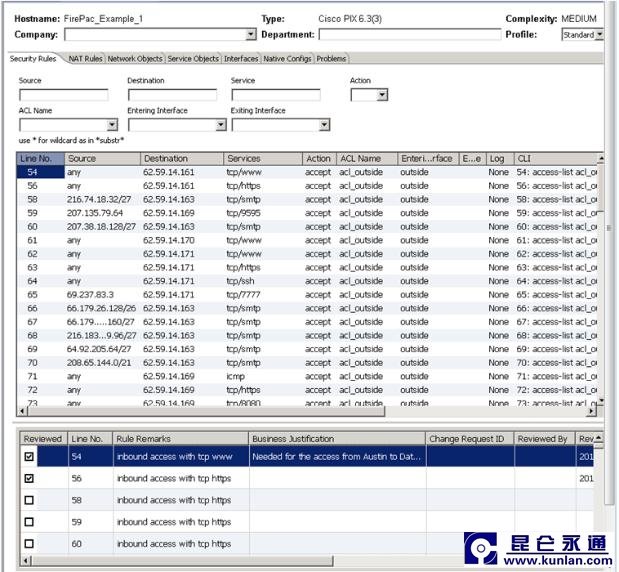Check Reviewed checkbox for line 58
The height and width of the screenshot is (572, 619).
point(29,500)
